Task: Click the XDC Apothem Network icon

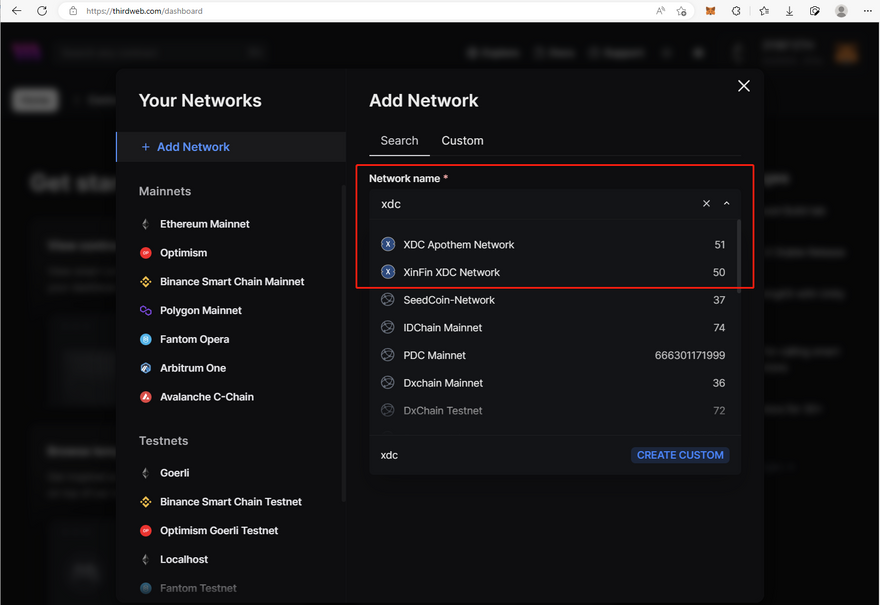Action: click(388, 244)
